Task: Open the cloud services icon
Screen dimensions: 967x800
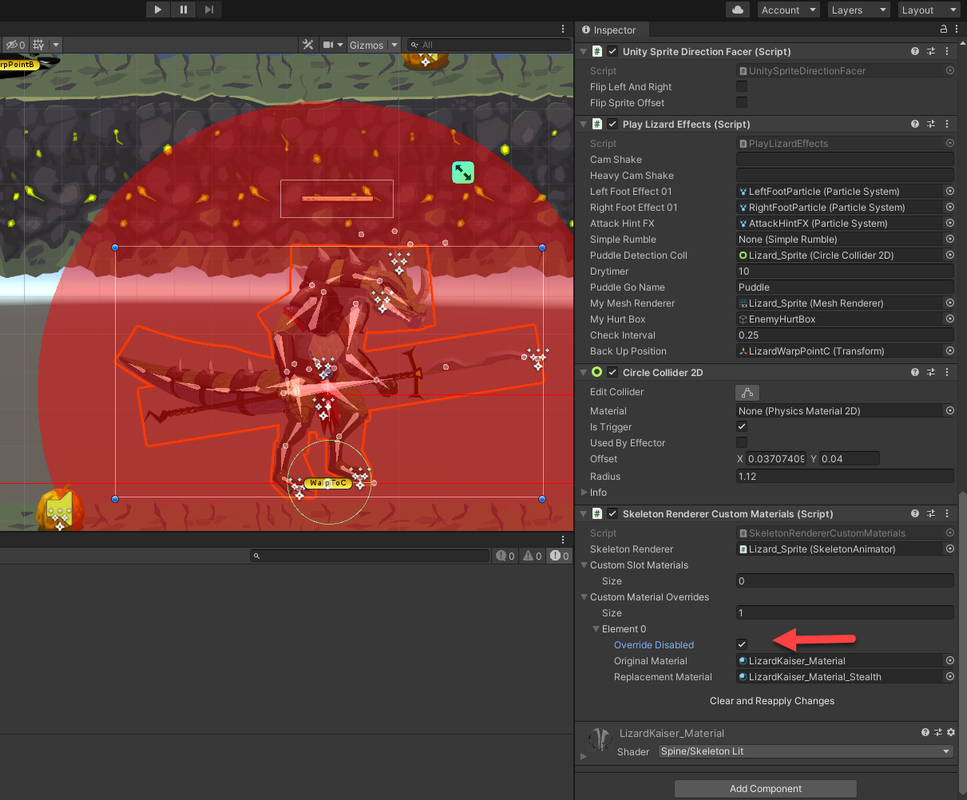Action: (x=738, y=10)
